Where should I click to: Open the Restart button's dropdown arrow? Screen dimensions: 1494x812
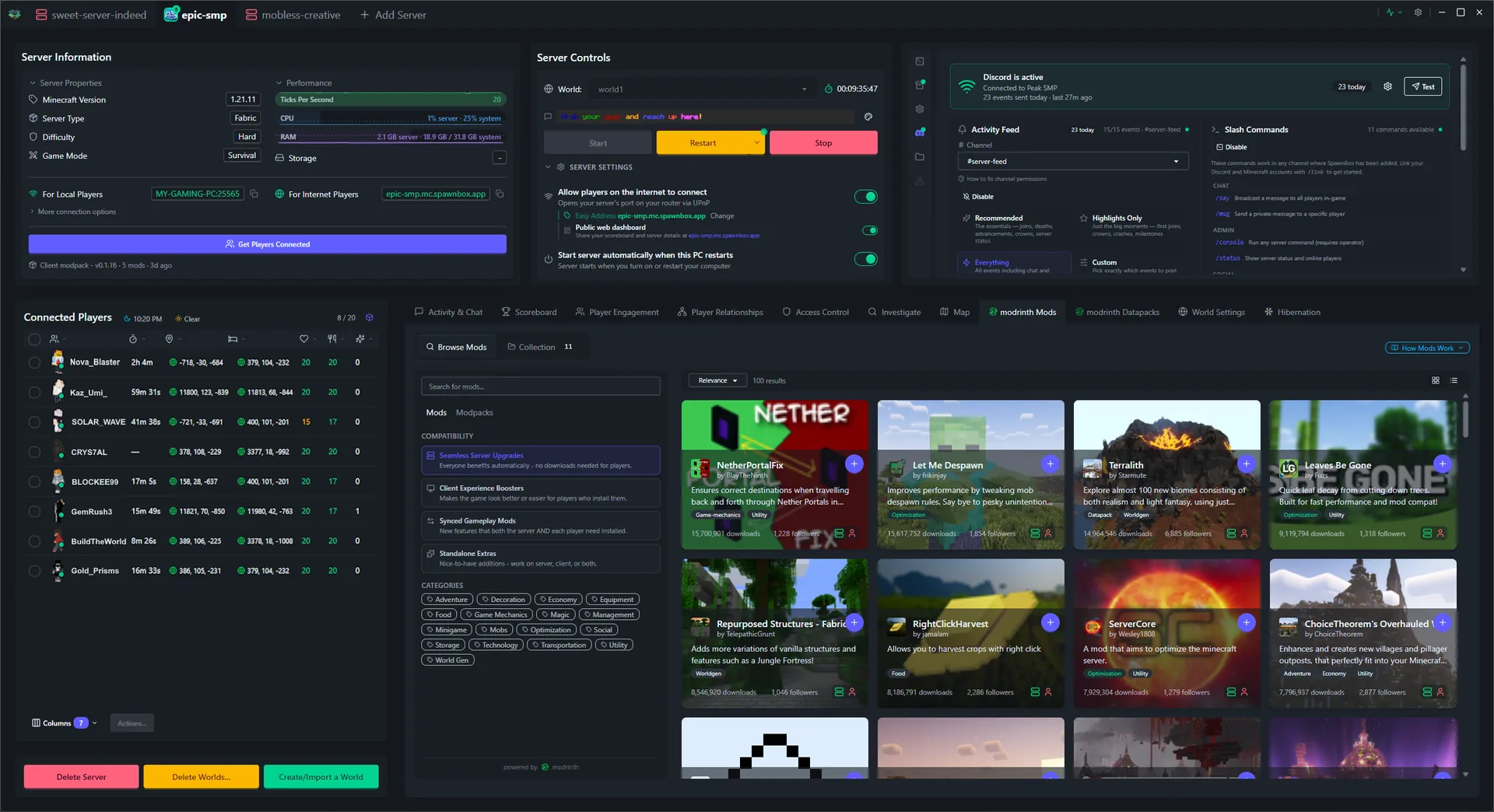point(756,142)
